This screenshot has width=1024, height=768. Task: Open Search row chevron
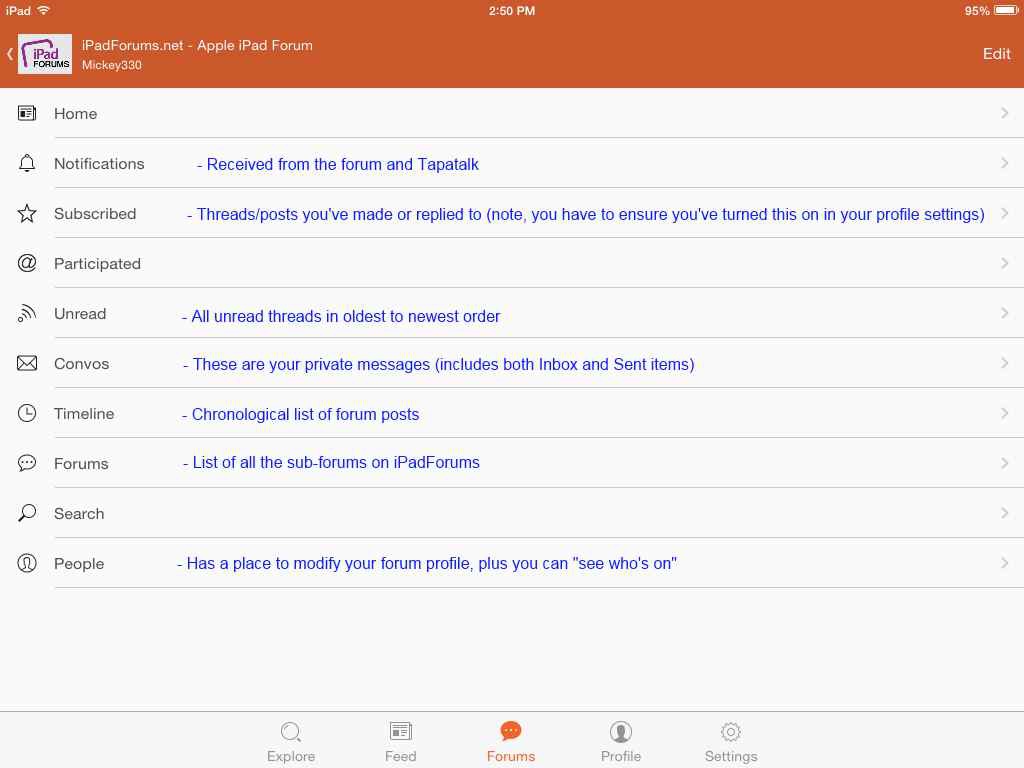point(1004,513)
